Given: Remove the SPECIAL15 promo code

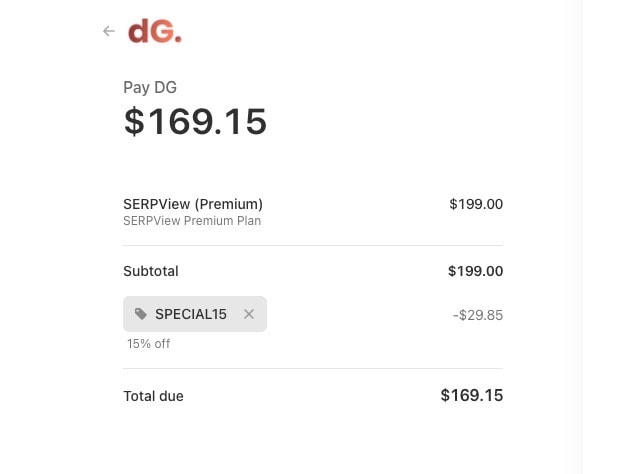Looking at the screenshot, I should coord(249,314).
